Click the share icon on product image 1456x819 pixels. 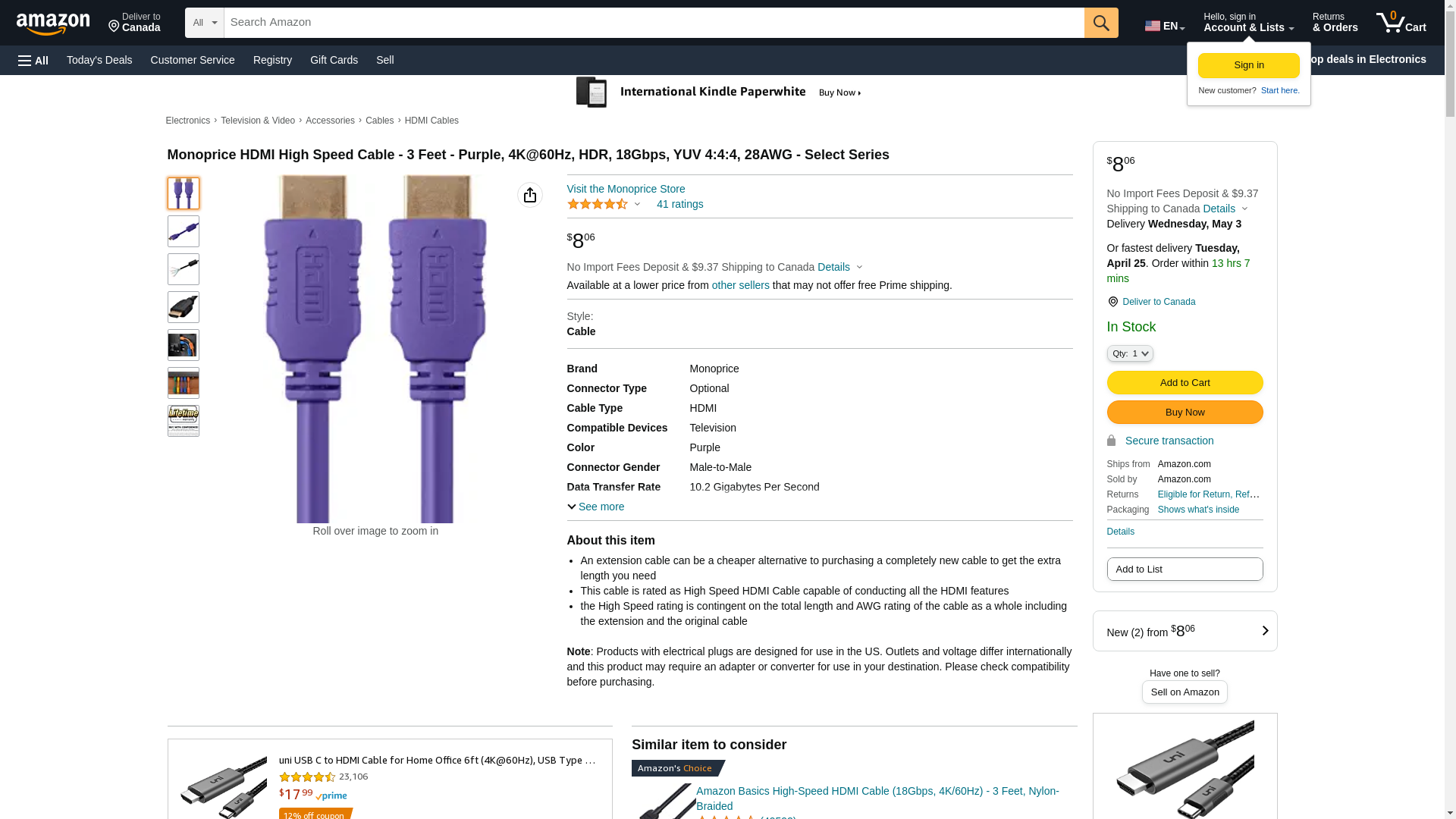click(x=530, y=195)
